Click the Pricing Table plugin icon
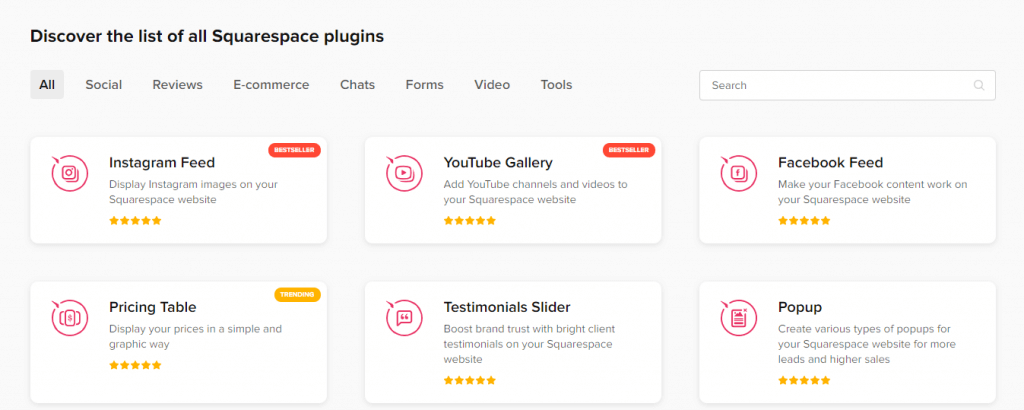Image resolution: width=1024 pixels, height=410 pixels. 69,317
